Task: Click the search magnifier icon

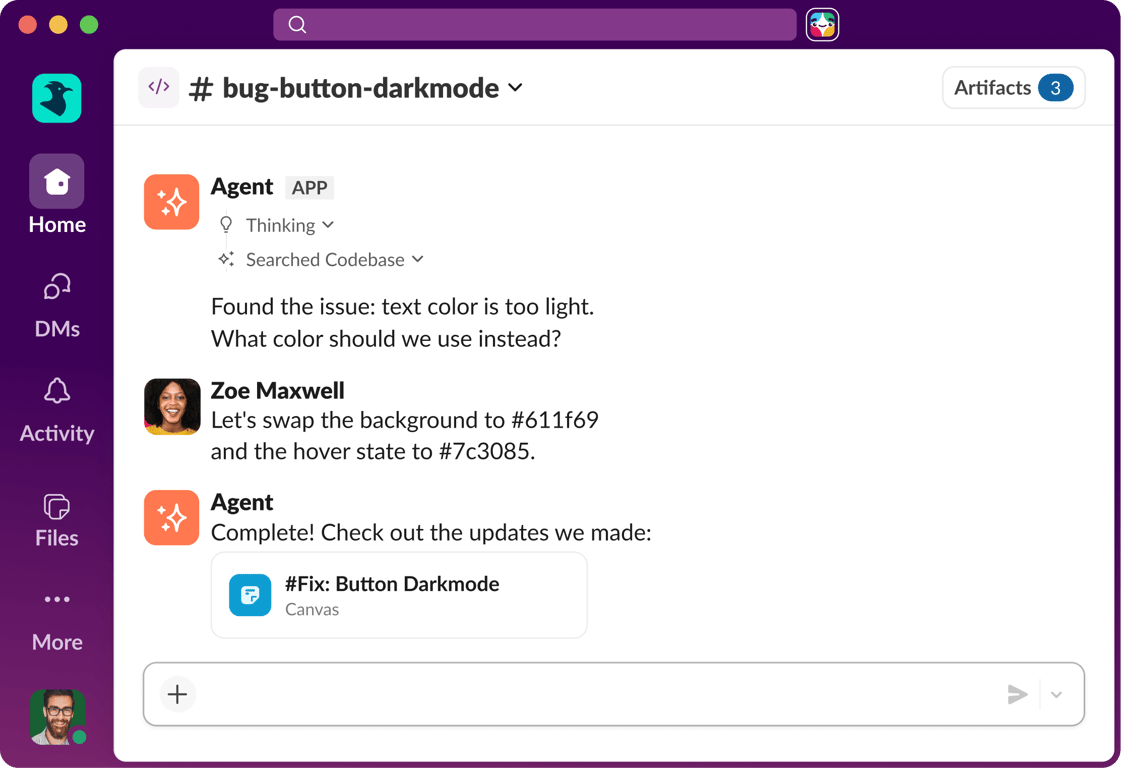Action: (x=297, y=25)
